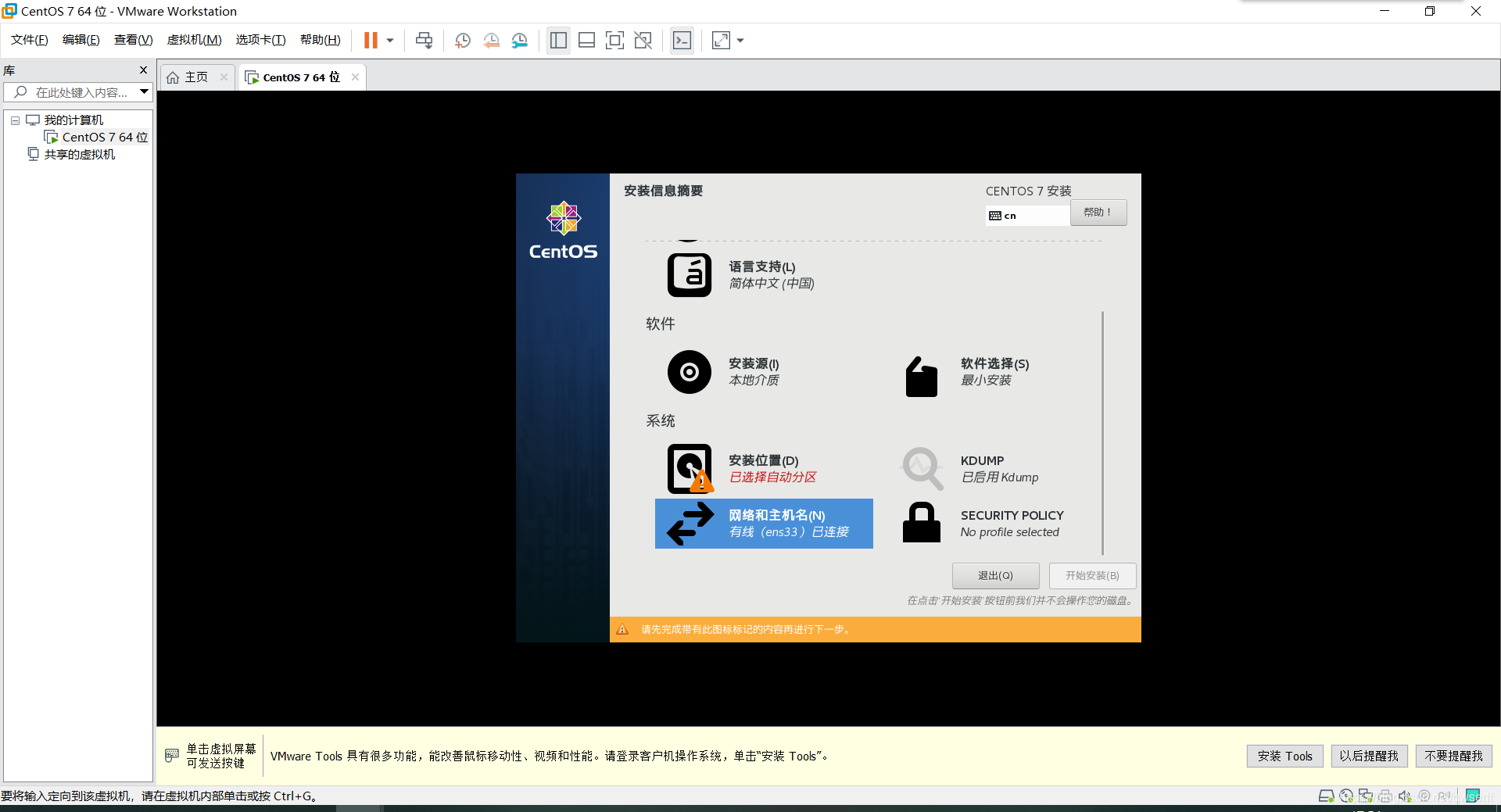This screenshot has height=812, width=1501.
Task: Click the sound card status icon
Action: pyautogui.click(x=1405, y=796)
